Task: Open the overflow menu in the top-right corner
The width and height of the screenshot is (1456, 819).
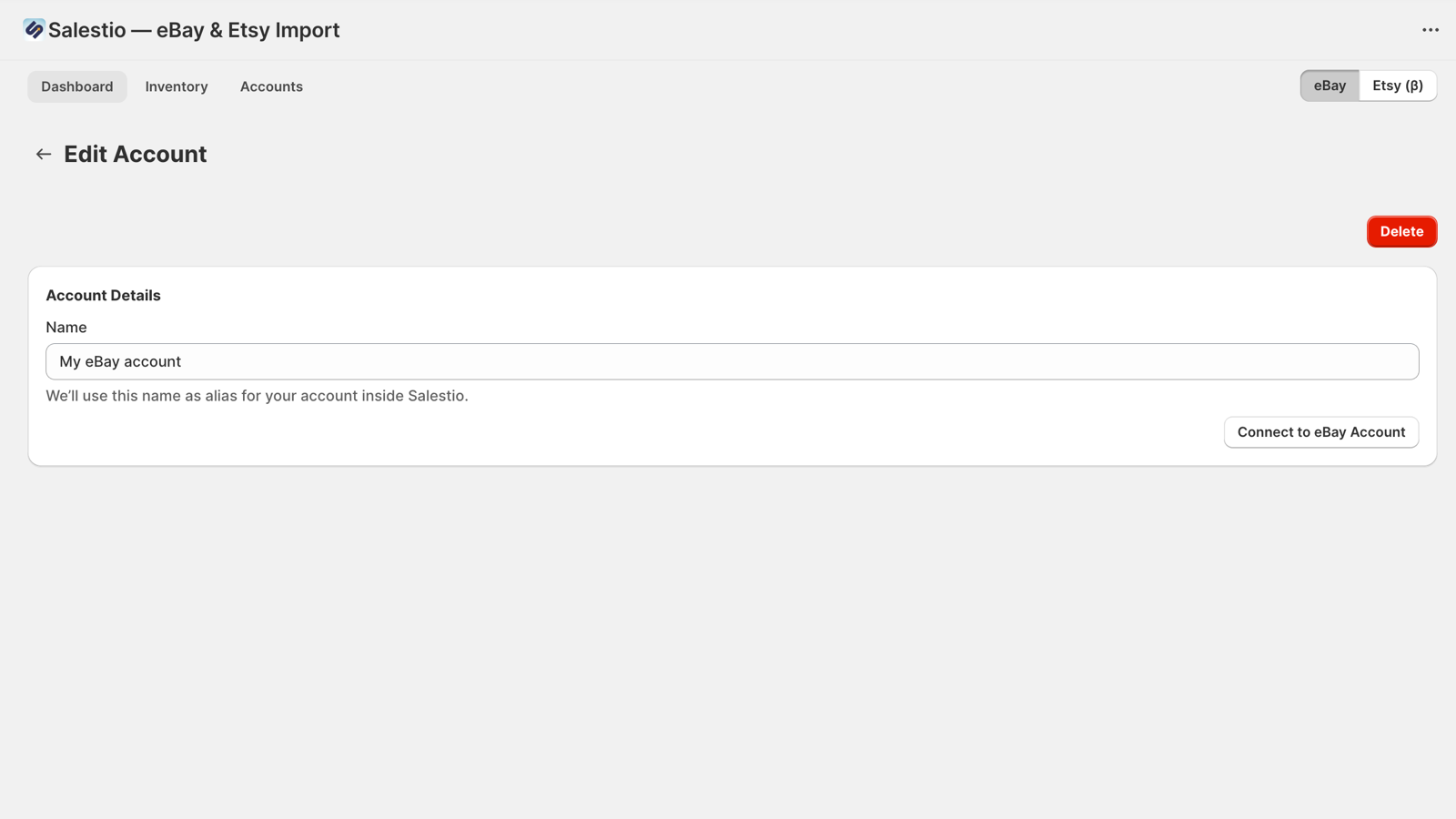Action: [1430, 30]
